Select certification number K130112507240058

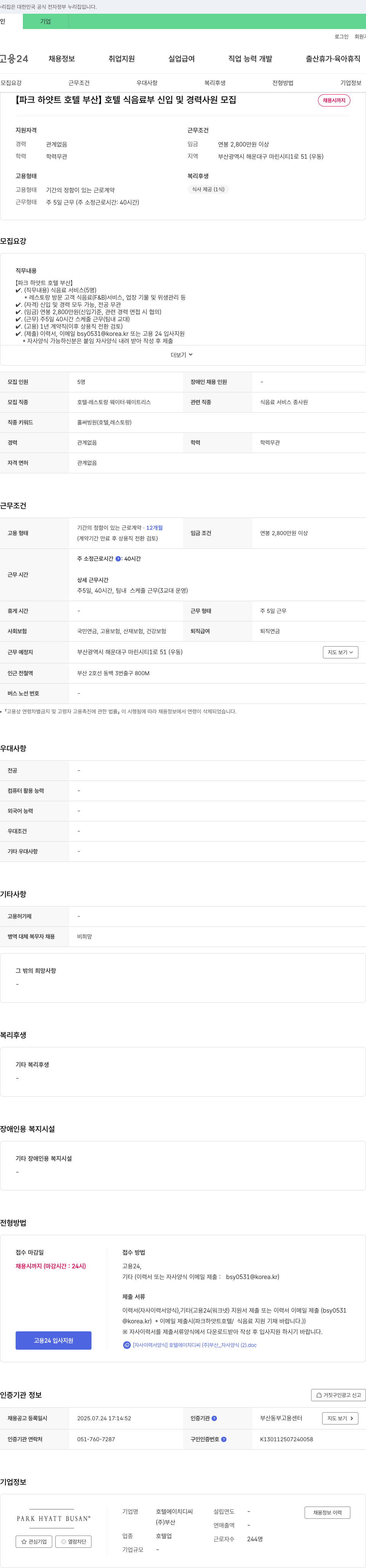[x=286, y=1440]
